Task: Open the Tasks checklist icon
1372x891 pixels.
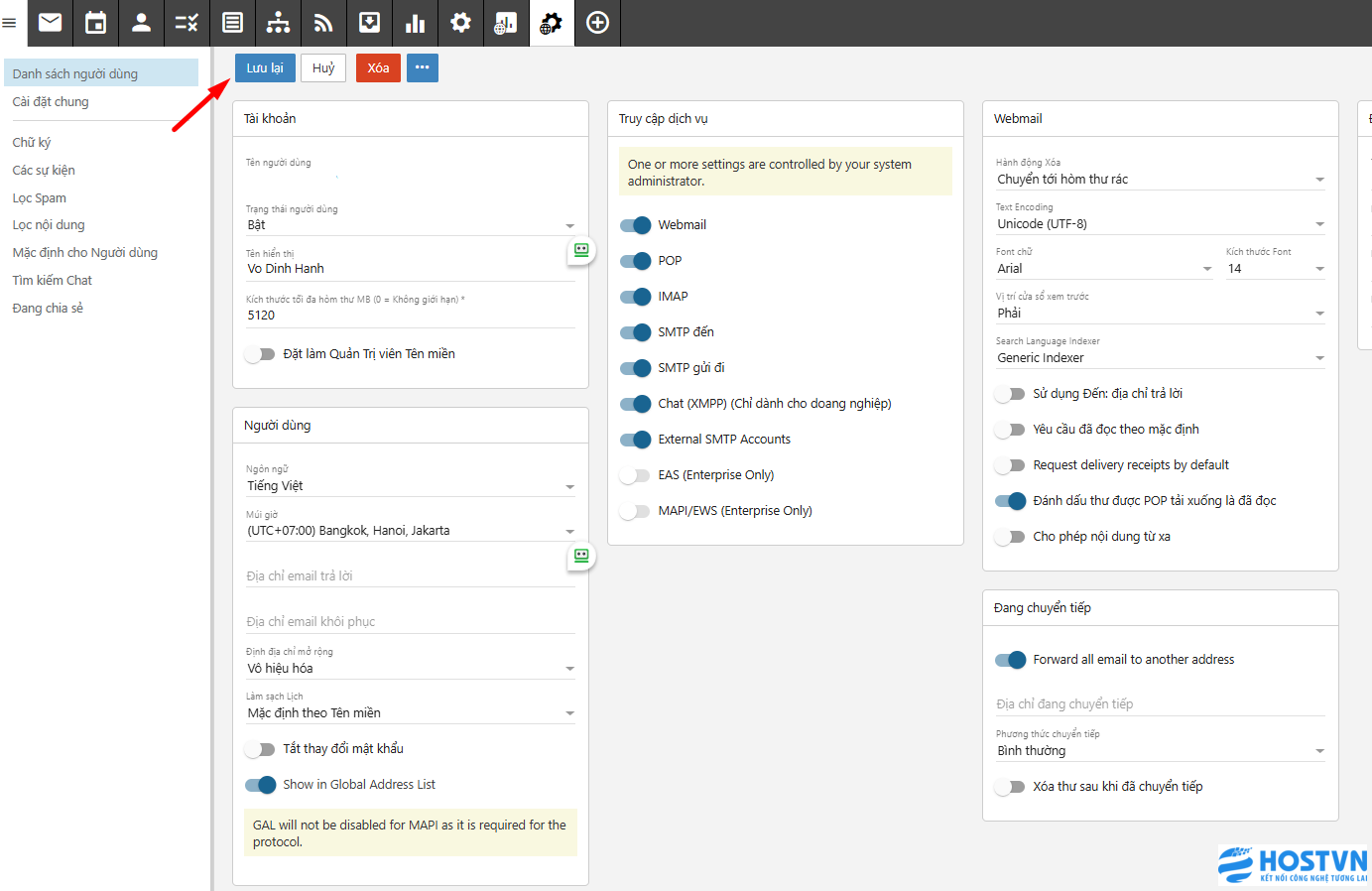Action: (187, 23)
